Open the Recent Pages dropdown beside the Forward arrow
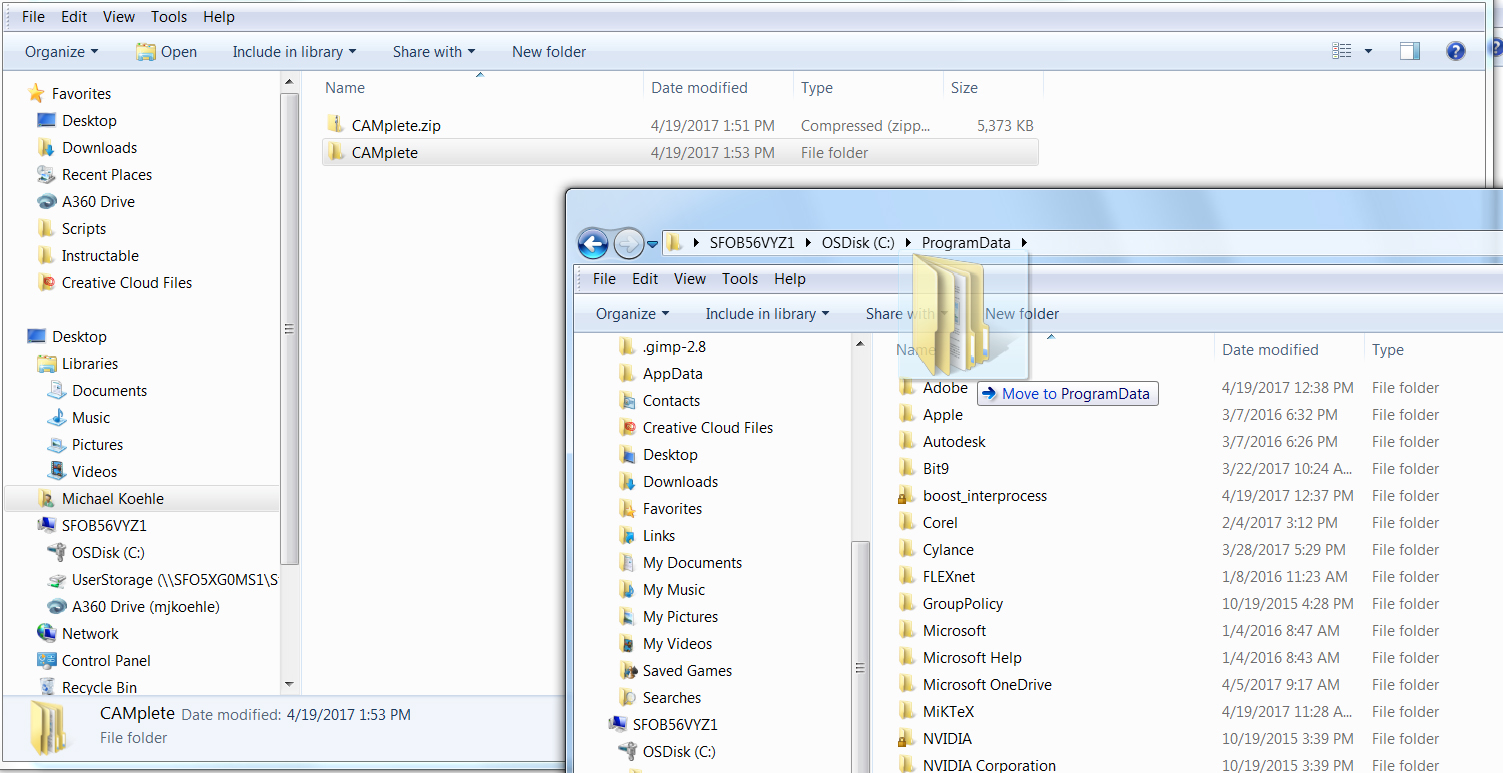Viewport: 1503px width, 773px height. (x=652, y=243)
